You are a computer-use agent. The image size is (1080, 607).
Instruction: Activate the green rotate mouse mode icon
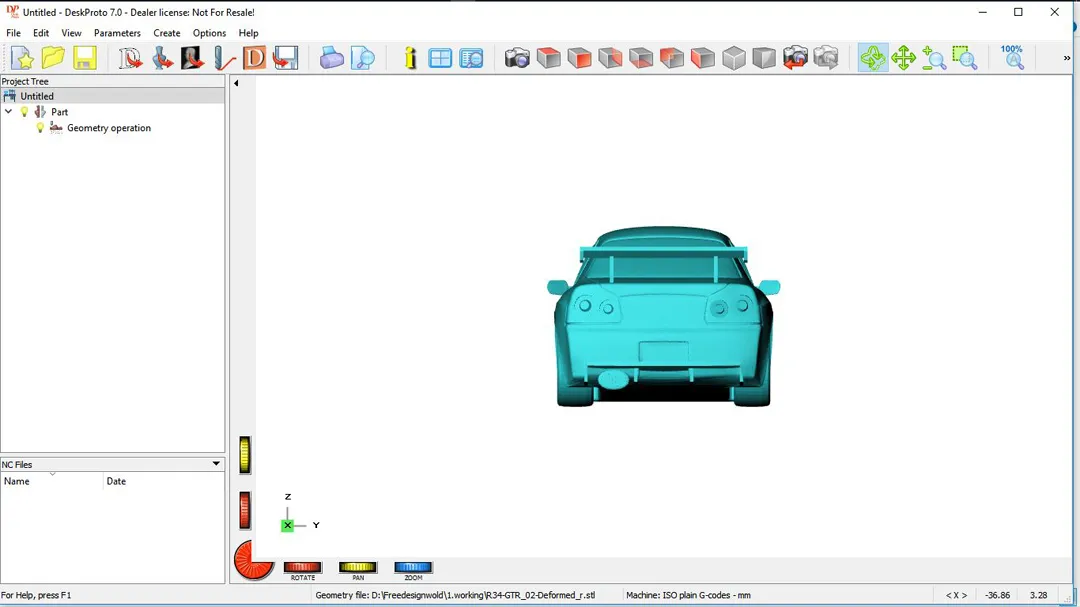click(873, 58)
